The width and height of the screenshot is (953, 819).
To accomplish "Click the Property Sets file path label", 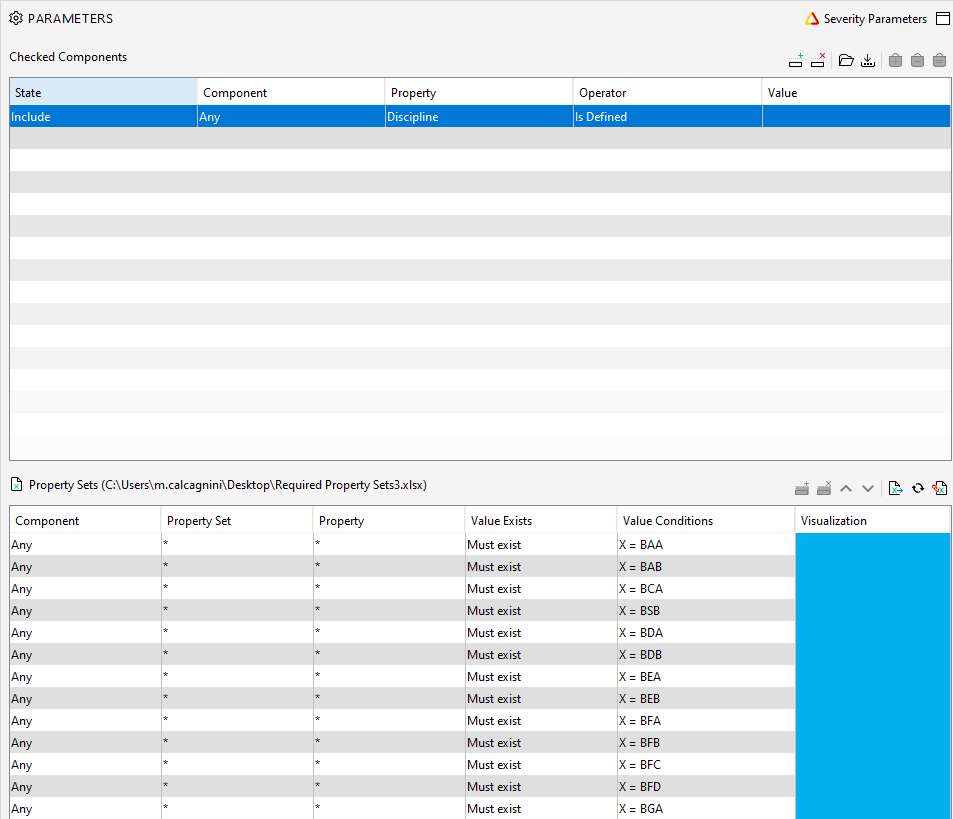I will point(228,485).
